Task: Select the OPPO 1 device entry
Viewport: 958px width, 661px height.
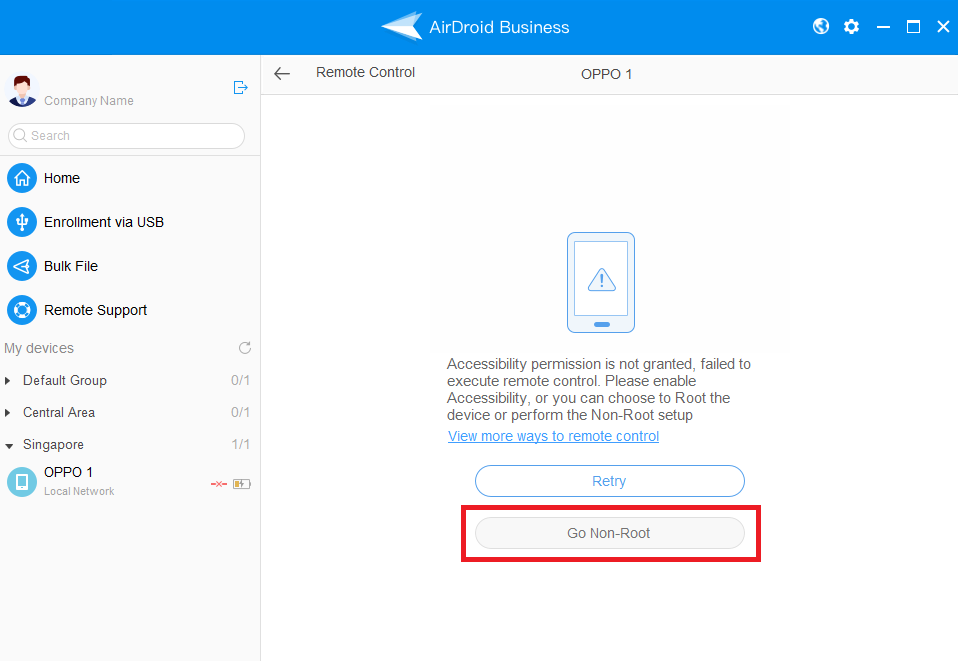Action: [x=130, y=481]
